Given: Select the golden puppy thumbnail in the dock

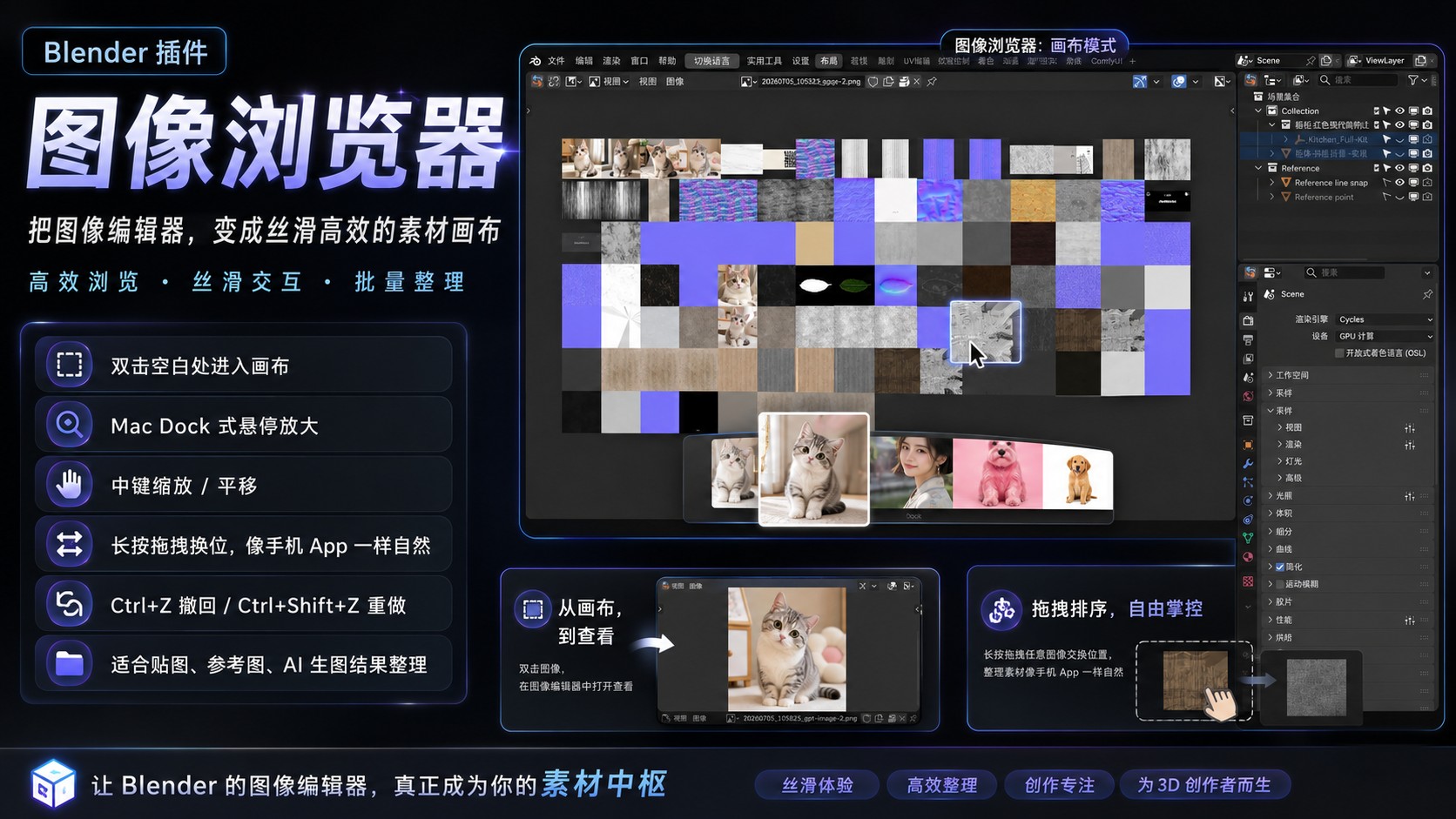Looking at the screenshot, I should (x=1078, y=478).
